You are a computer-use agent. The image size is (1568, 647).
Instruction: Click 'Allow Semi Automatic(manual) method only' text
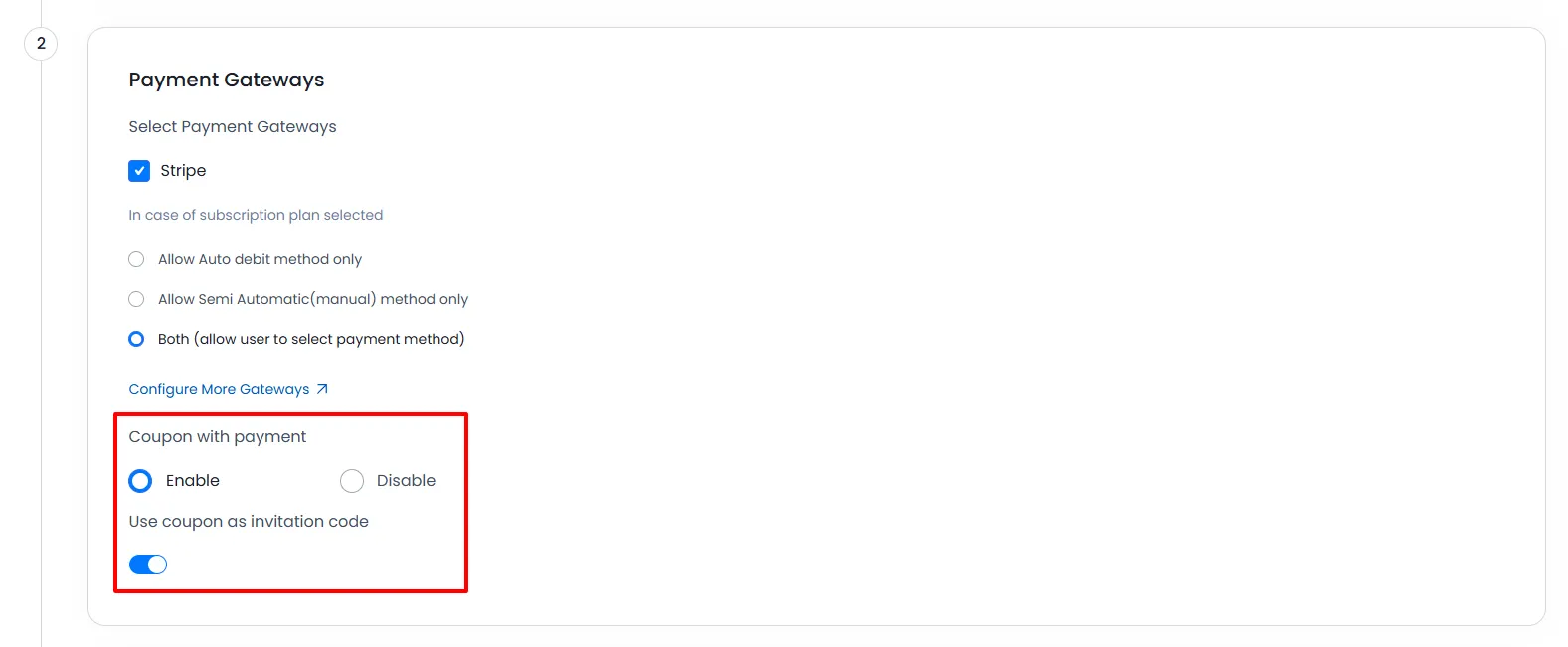(x=312, y=299)
